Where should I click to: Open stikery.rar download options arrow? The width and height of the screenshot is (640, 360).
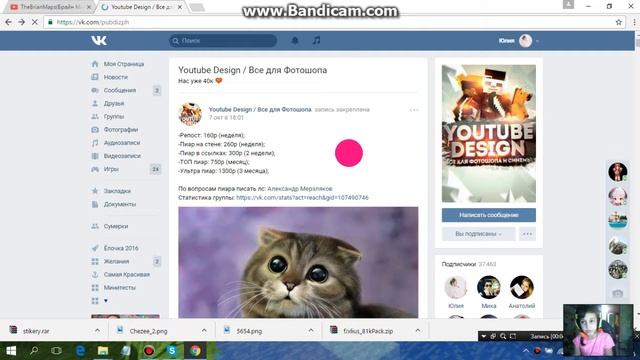pyautogui.click(x=97, y=331)
